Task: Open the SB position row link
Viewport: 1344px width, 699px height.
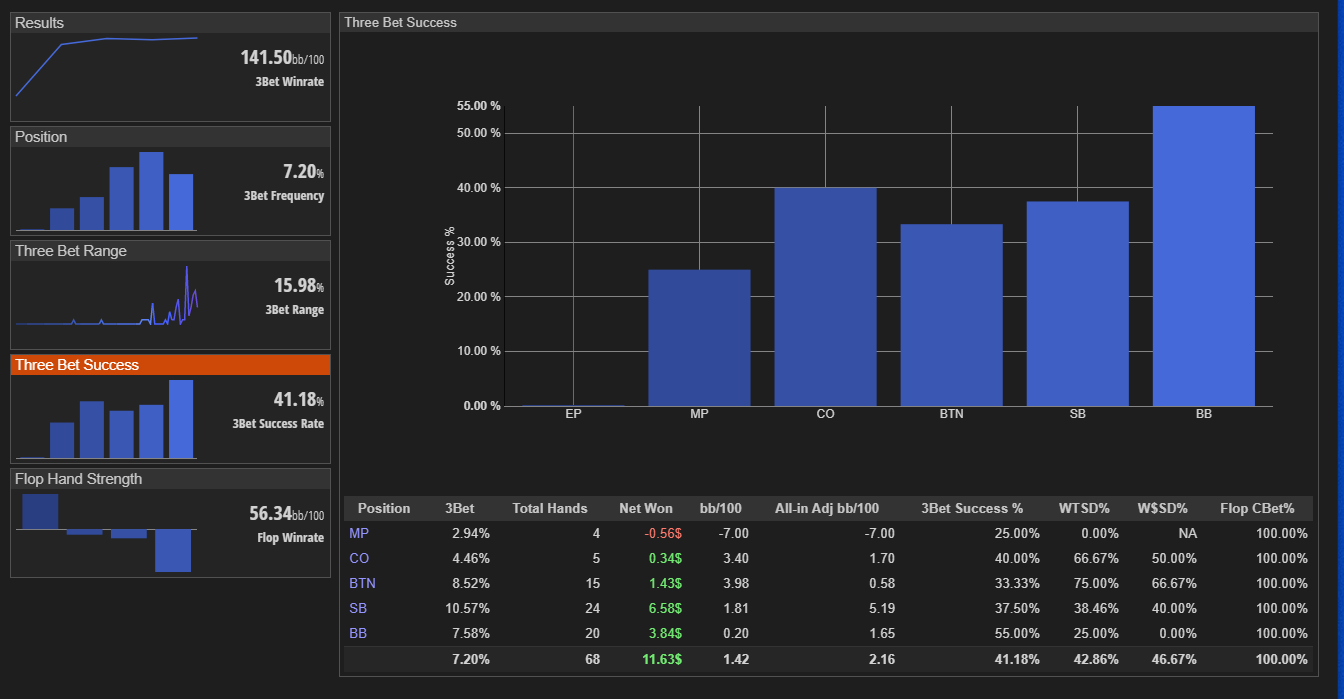Action: [358, 608]
